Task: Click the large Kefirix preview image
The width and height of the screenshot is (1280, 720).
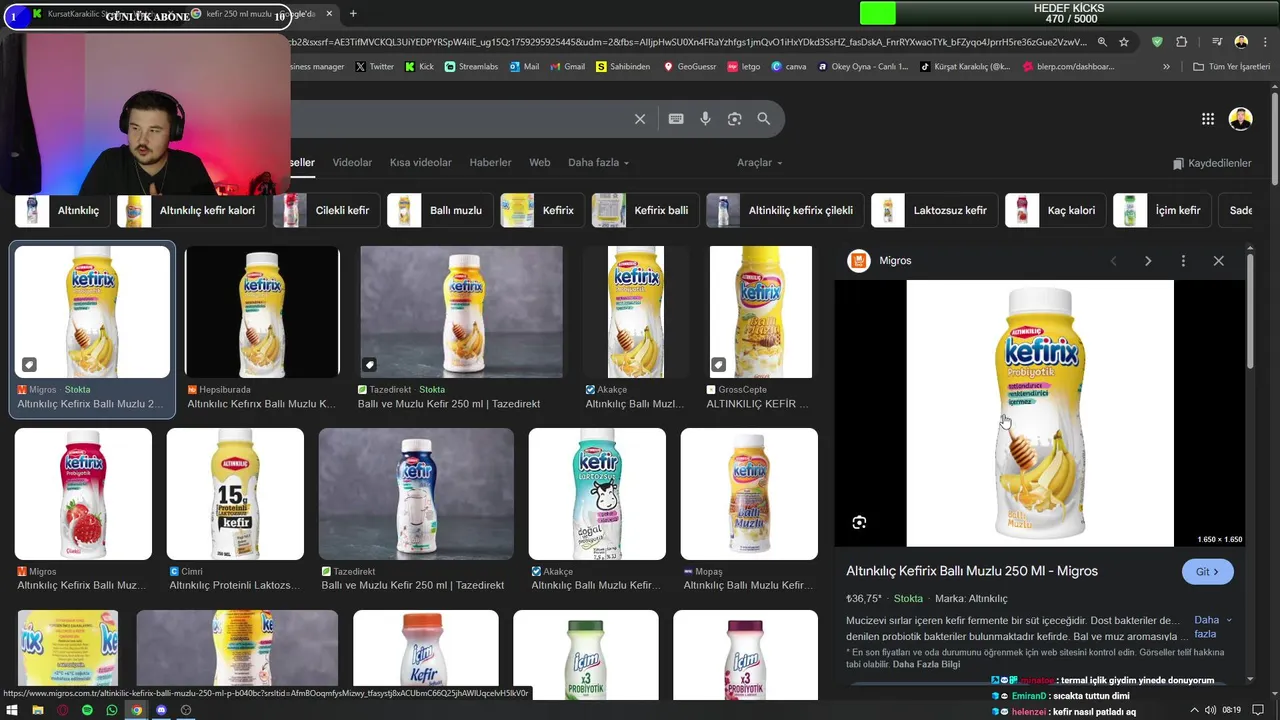Action: (1040, 413)
